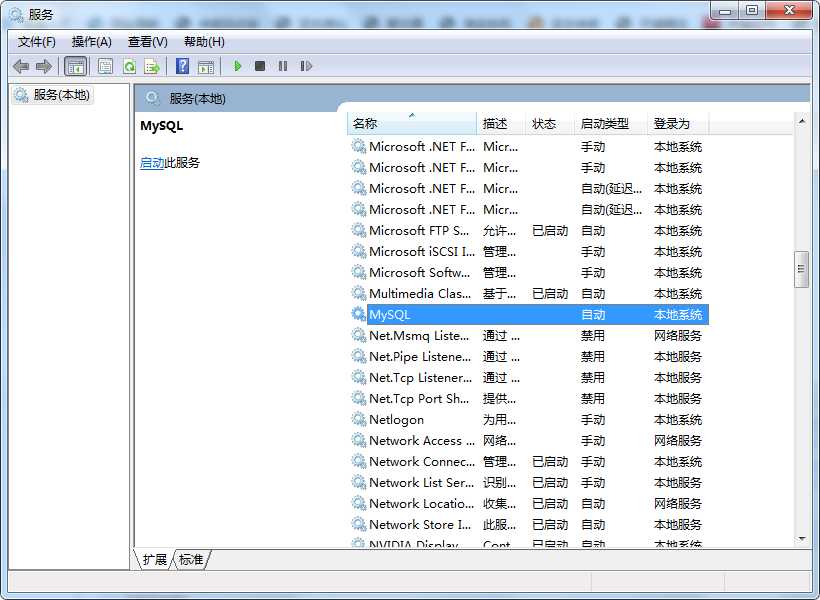820x600 pixels.
Task: Click gear icon of the MySQL row
Action: (358, 314)
